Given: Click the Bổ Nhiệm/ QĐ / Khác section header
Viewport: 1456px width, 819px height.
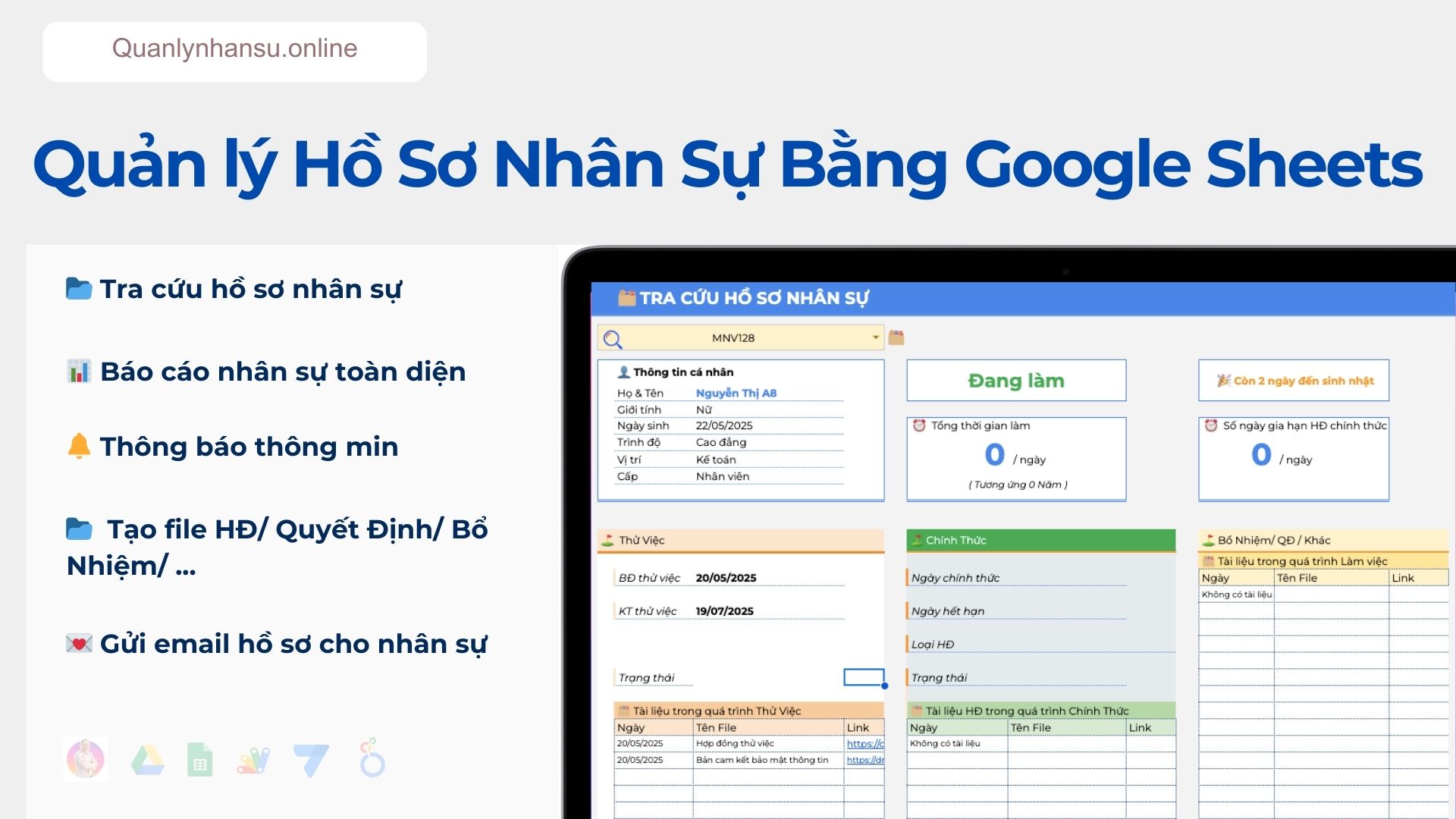Looking at the screenshot, I should click(x=1323, y=540).
